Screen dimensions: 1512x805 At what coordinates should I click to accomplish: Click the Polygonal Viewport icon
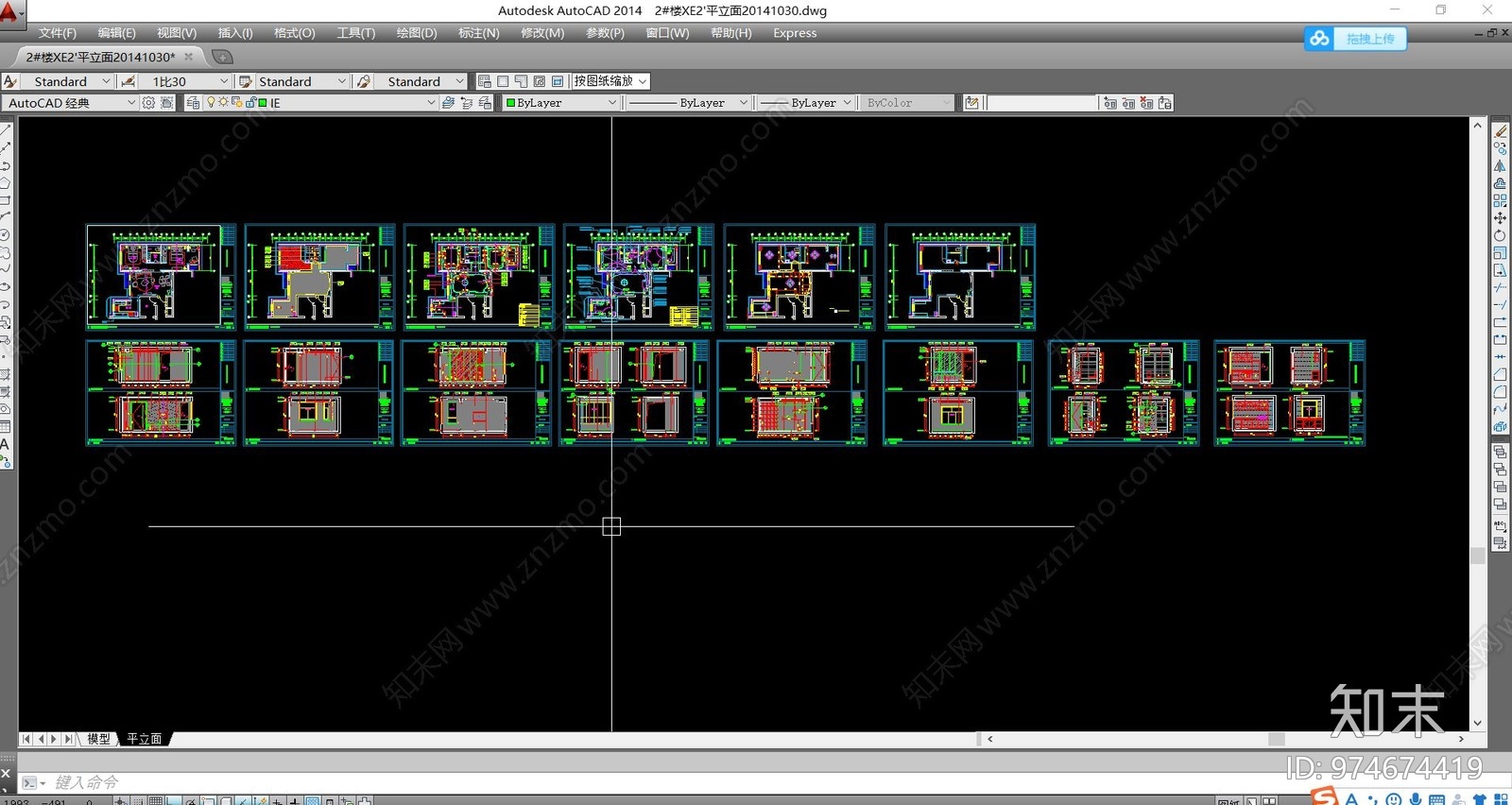click(x=521, y=81)
